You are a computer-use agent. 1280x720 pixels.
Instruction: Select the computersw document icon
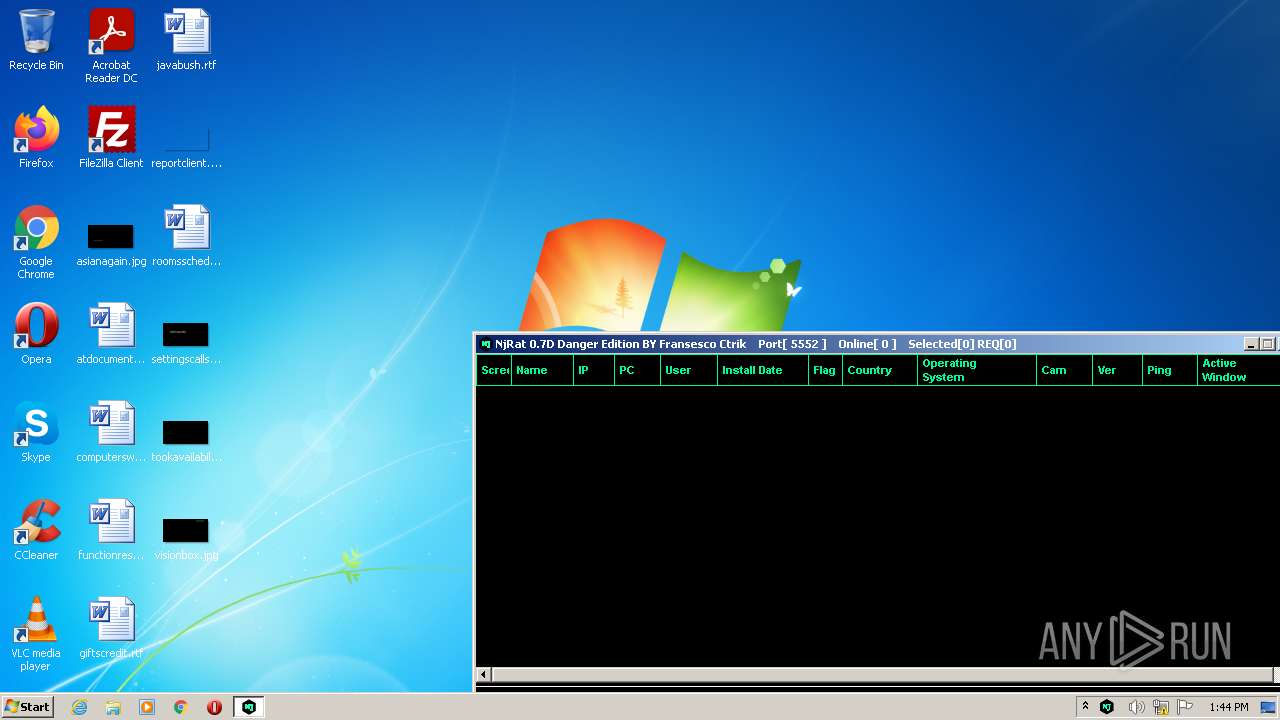pyautogui.click(x=111, y=432)
